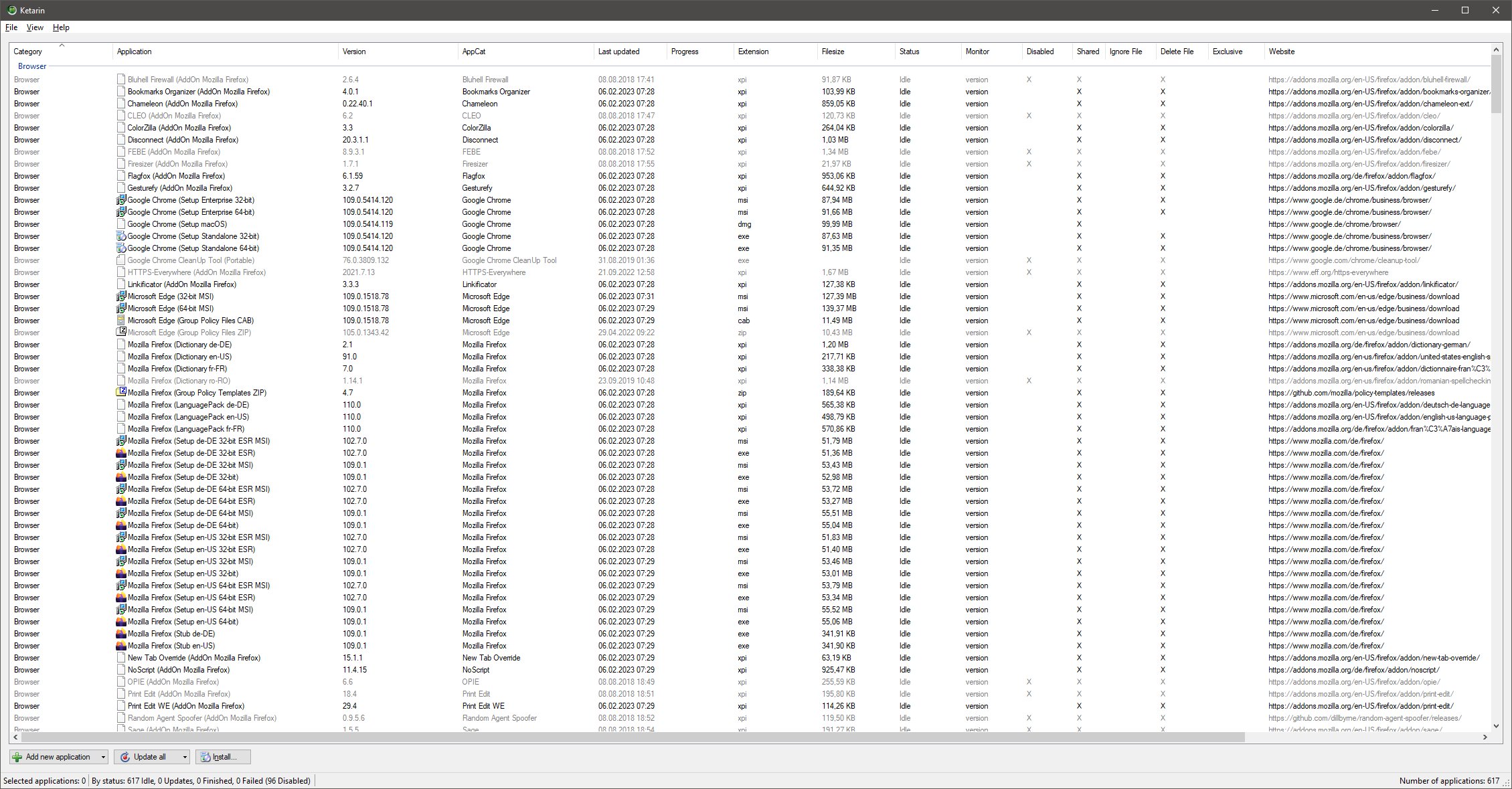Screen dimensions: 1512x789
Task: Click the Disabled X mark for Bluhell Firewall
Action: tap(1029, 80)
